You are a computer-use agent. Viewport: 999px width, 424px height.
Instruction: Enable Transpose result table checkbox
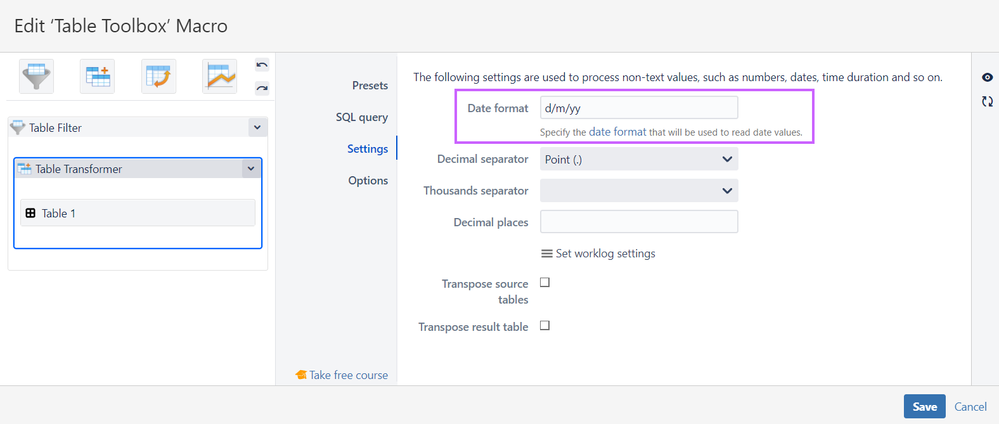point(545,326)
